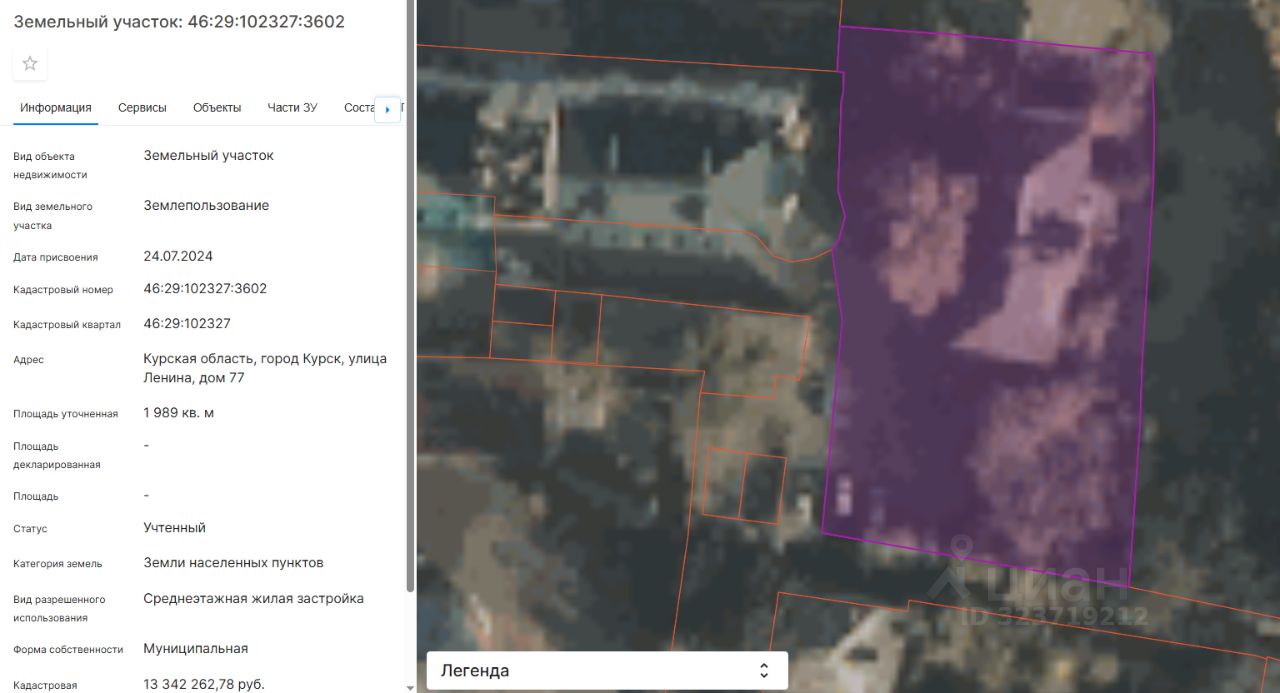Click the title Земельный участок: 46:29:102327:3602
Viewport: 1280px width, 693px height.
click(x=179, y=21)
